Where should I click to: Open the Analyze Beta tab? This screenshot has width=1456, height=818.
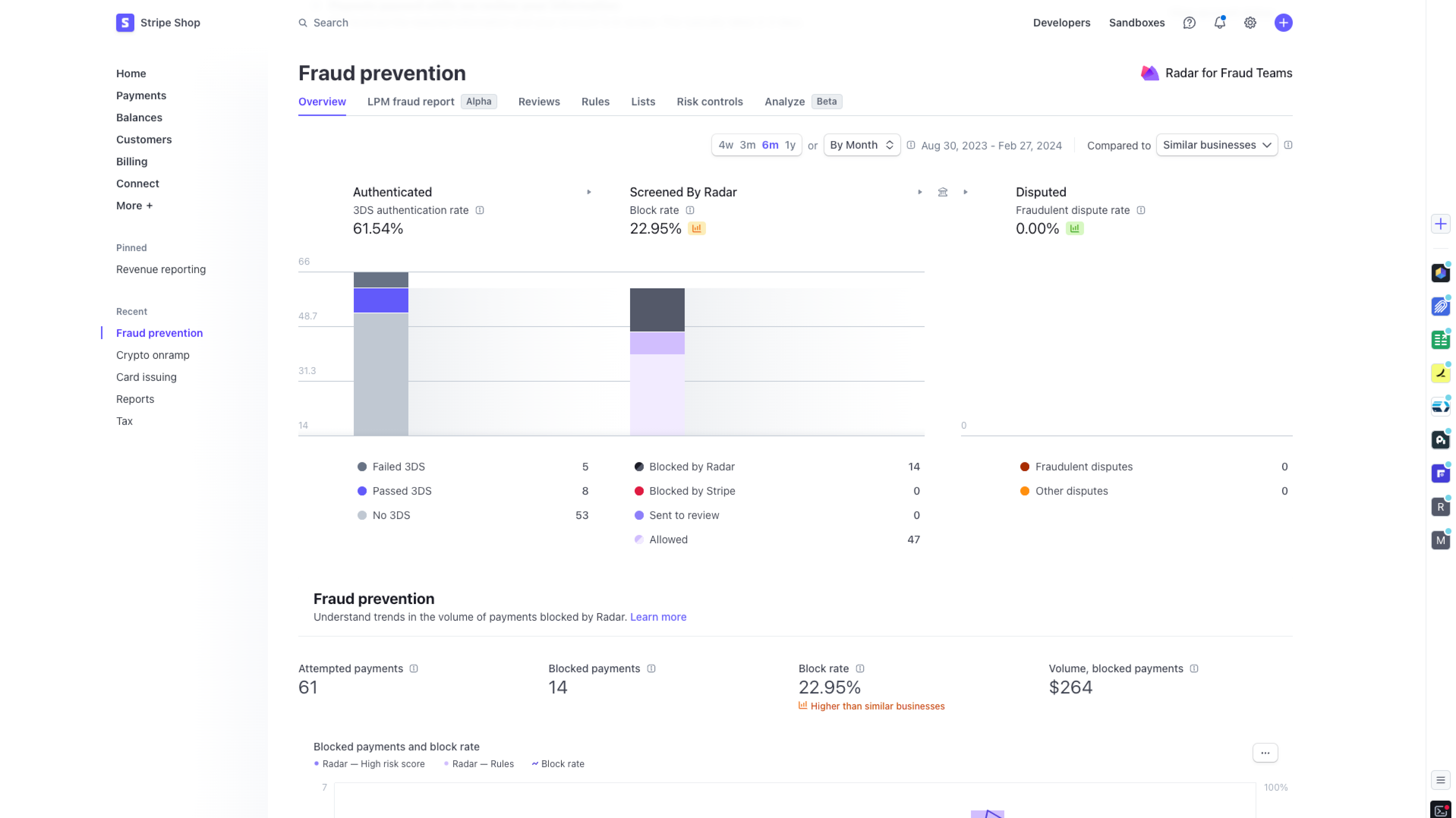point(803,102)
